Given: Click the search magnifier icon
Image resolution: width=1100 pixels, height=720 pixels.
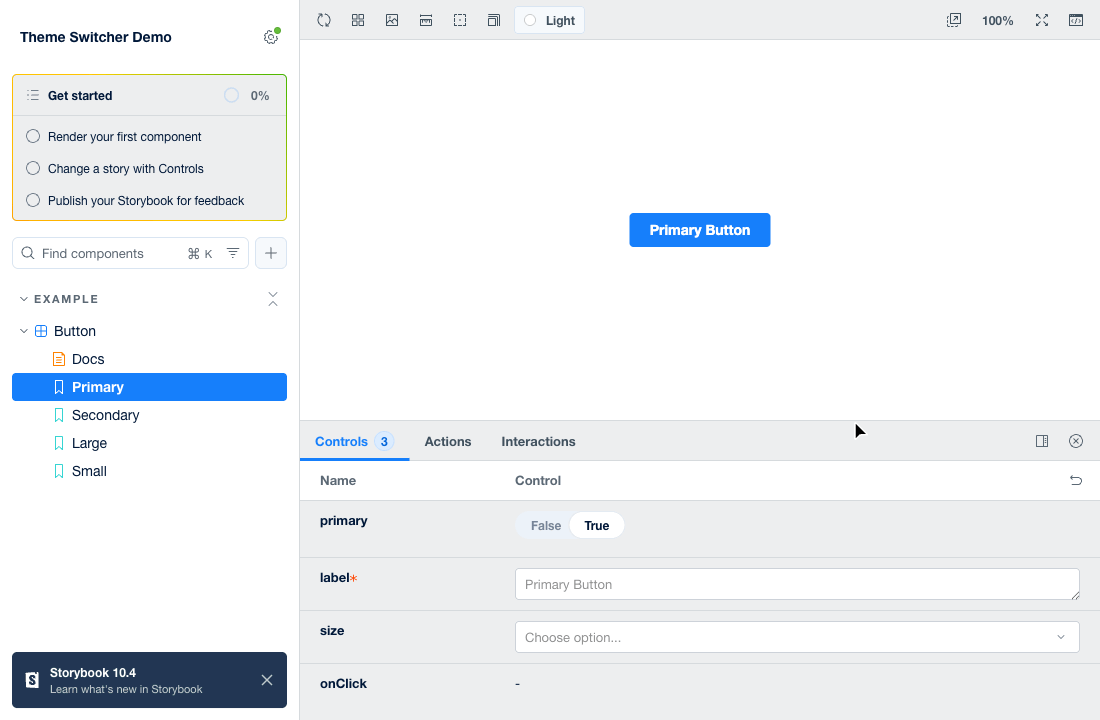Looking at the screenshot, I should (28, 253).
